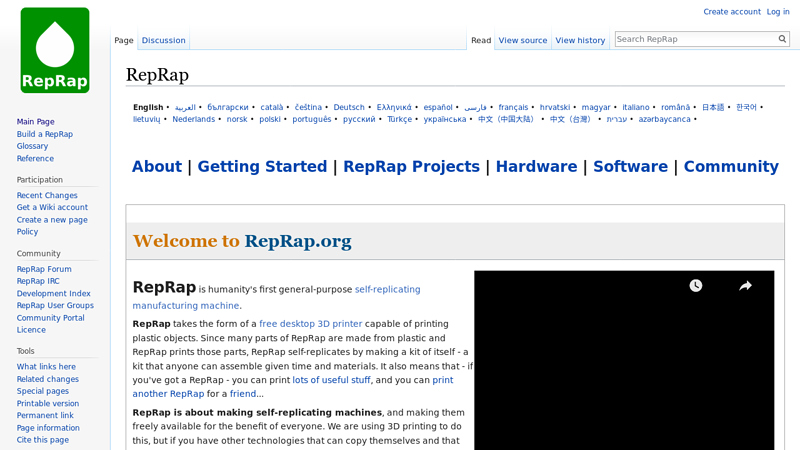Open Special pages tool link
Image resolution: width=800 pixels, height=450 pixels.
[x=42, y=391]
